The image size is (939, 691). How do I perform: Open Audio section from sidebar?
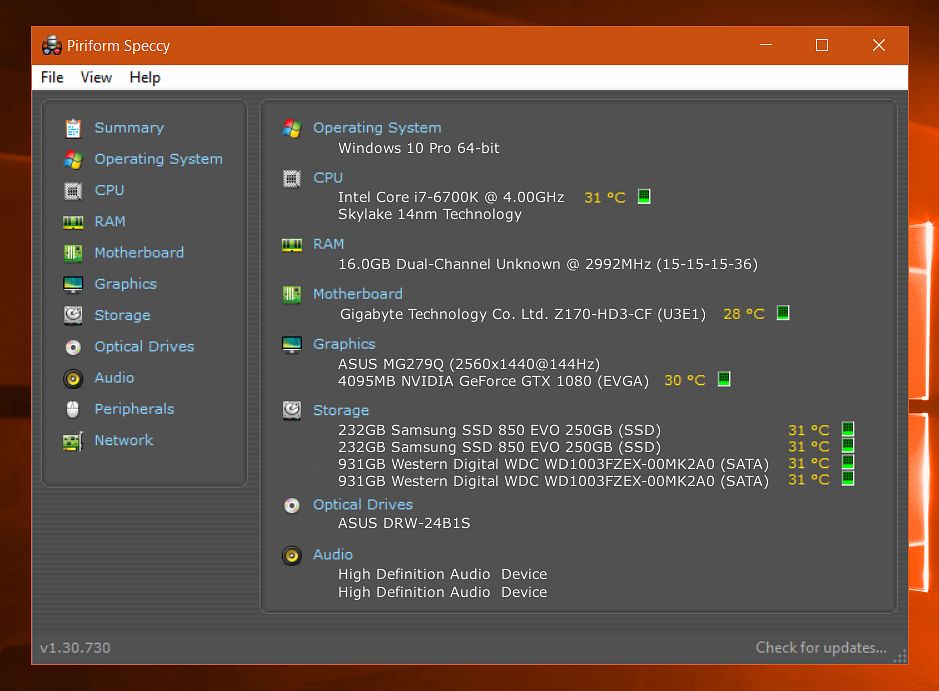[114, 377]
